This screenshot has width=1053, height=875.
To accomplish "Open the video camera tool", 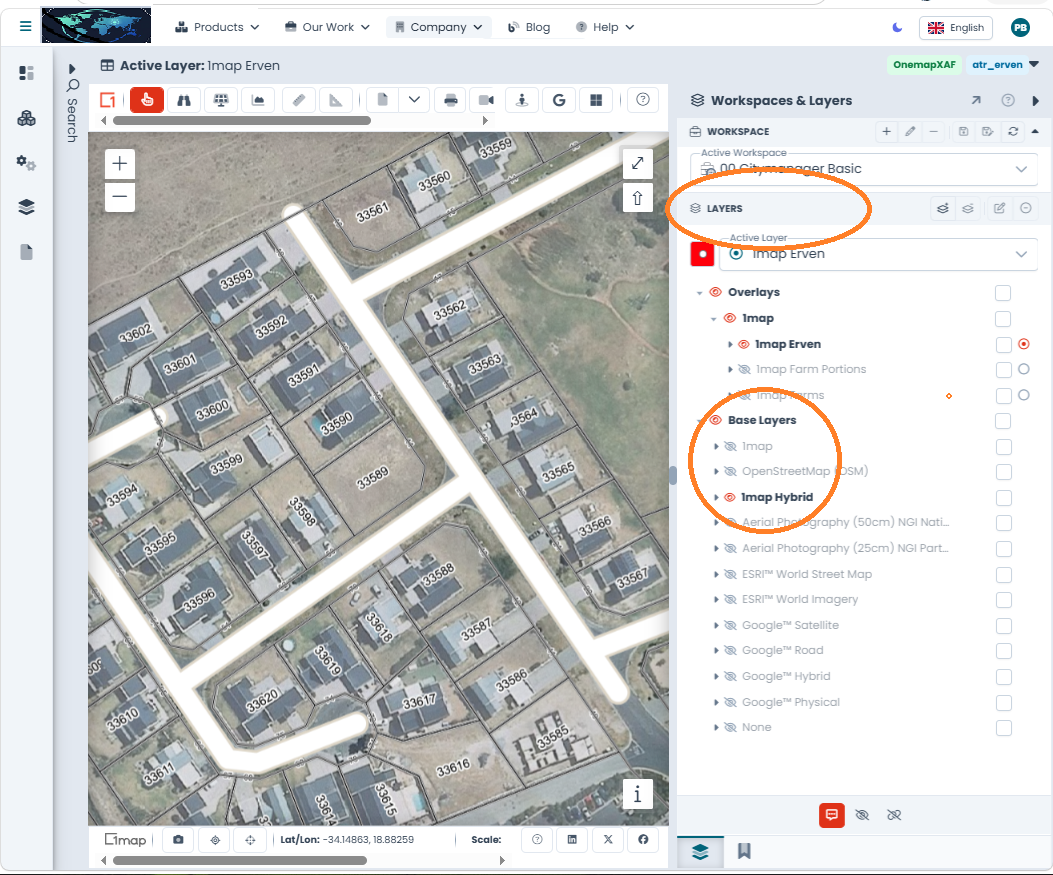I will click(x=486, y=100).
